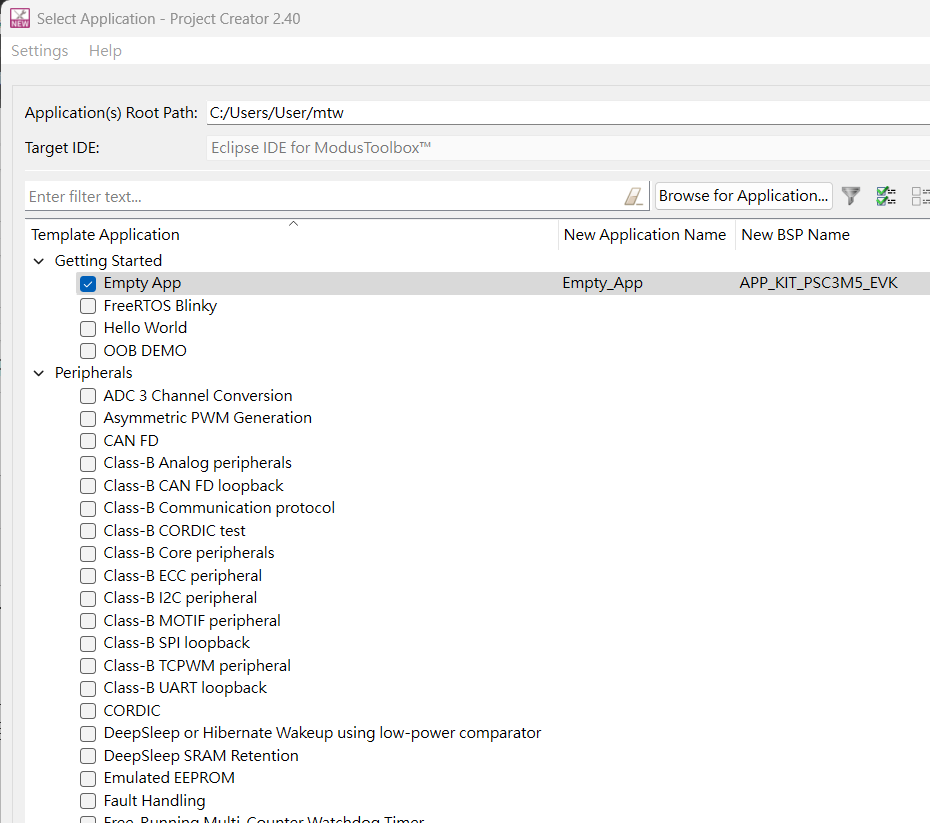The width and height of the screenshot is (930, 823).
Task: Enable ADC 3 Channel Conversion checkbox
Action: 88,396
